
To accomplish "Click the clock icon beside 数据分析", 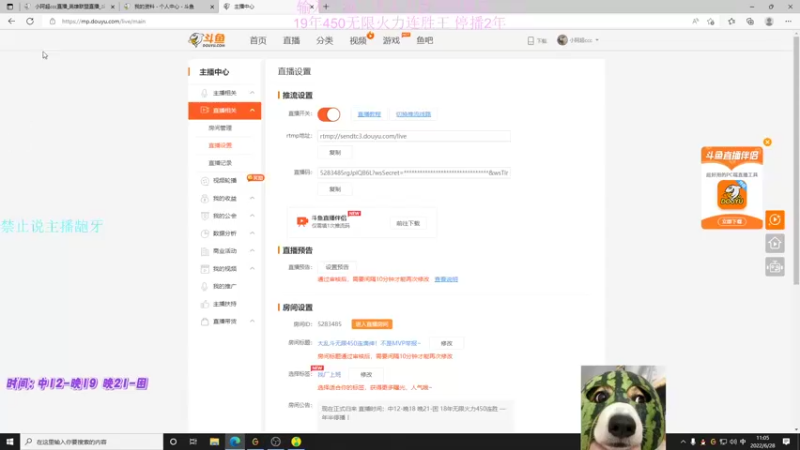I will point(205,233).
